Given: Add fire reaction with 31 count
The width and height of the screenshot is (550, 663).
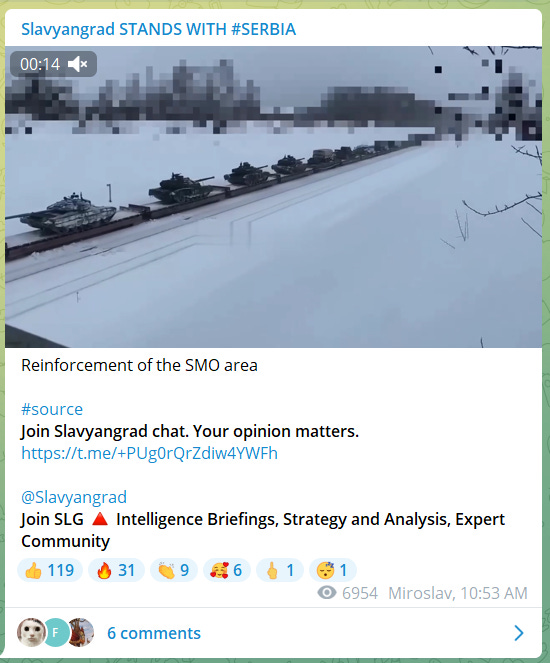Looking at the screenshot, I should click(116, 570).
